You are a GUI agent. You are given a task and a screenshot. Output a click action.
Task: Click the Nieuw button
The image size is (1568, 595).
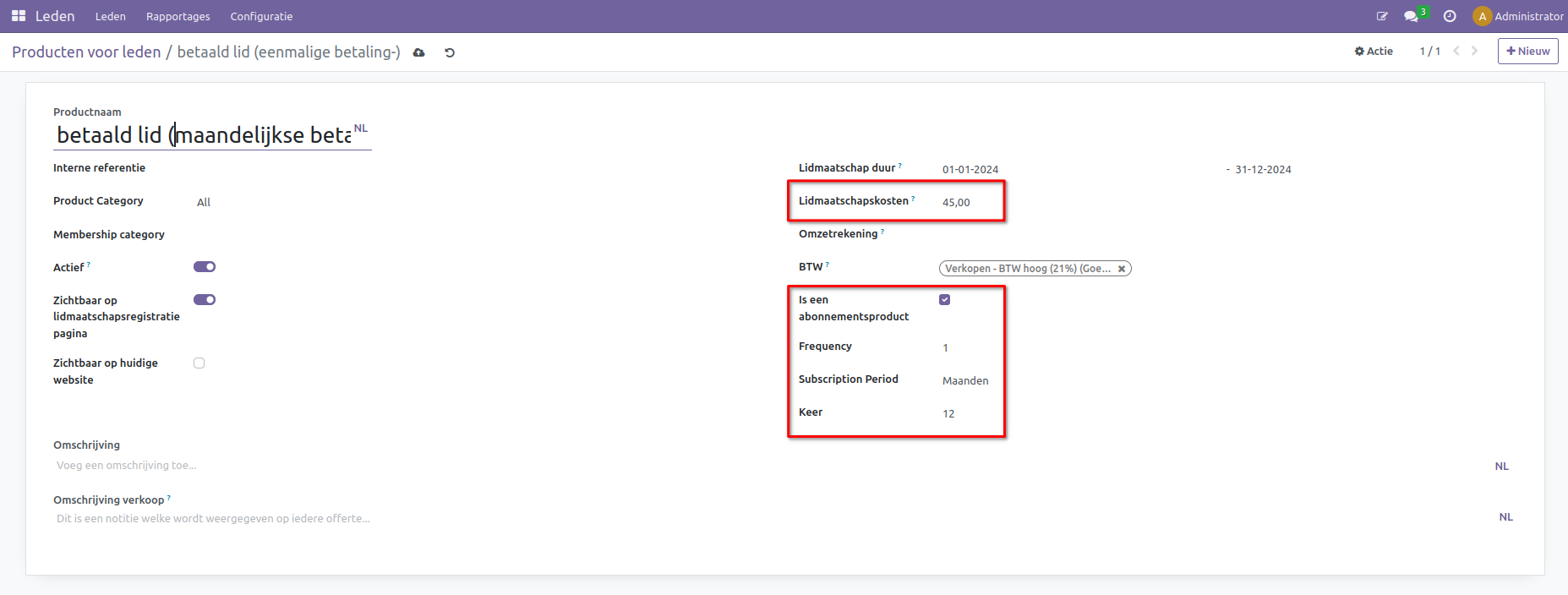[x=1527, y=51]
